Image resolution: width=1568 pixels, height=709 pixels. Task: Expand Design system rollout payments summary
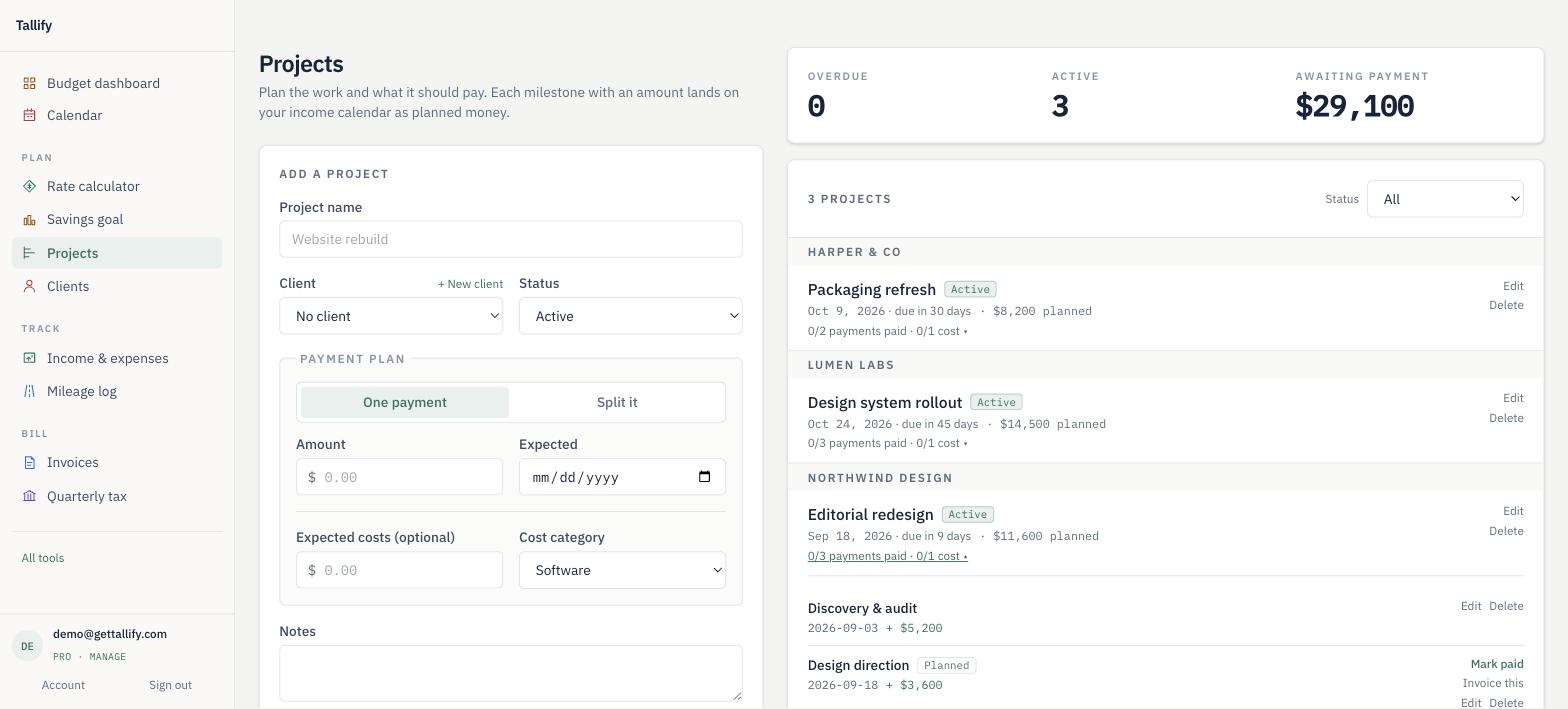tap(887, 443)
